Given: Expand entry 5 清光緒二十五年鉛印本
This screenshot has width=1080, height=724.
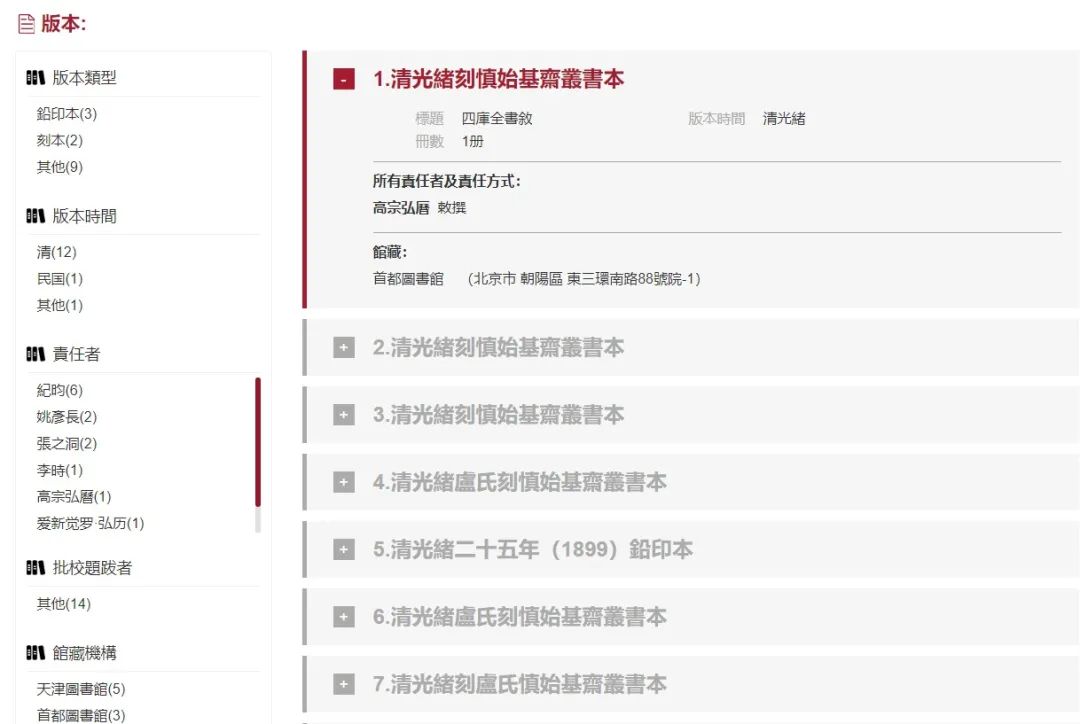Looking at the screenshot, I should click(343, 549).
